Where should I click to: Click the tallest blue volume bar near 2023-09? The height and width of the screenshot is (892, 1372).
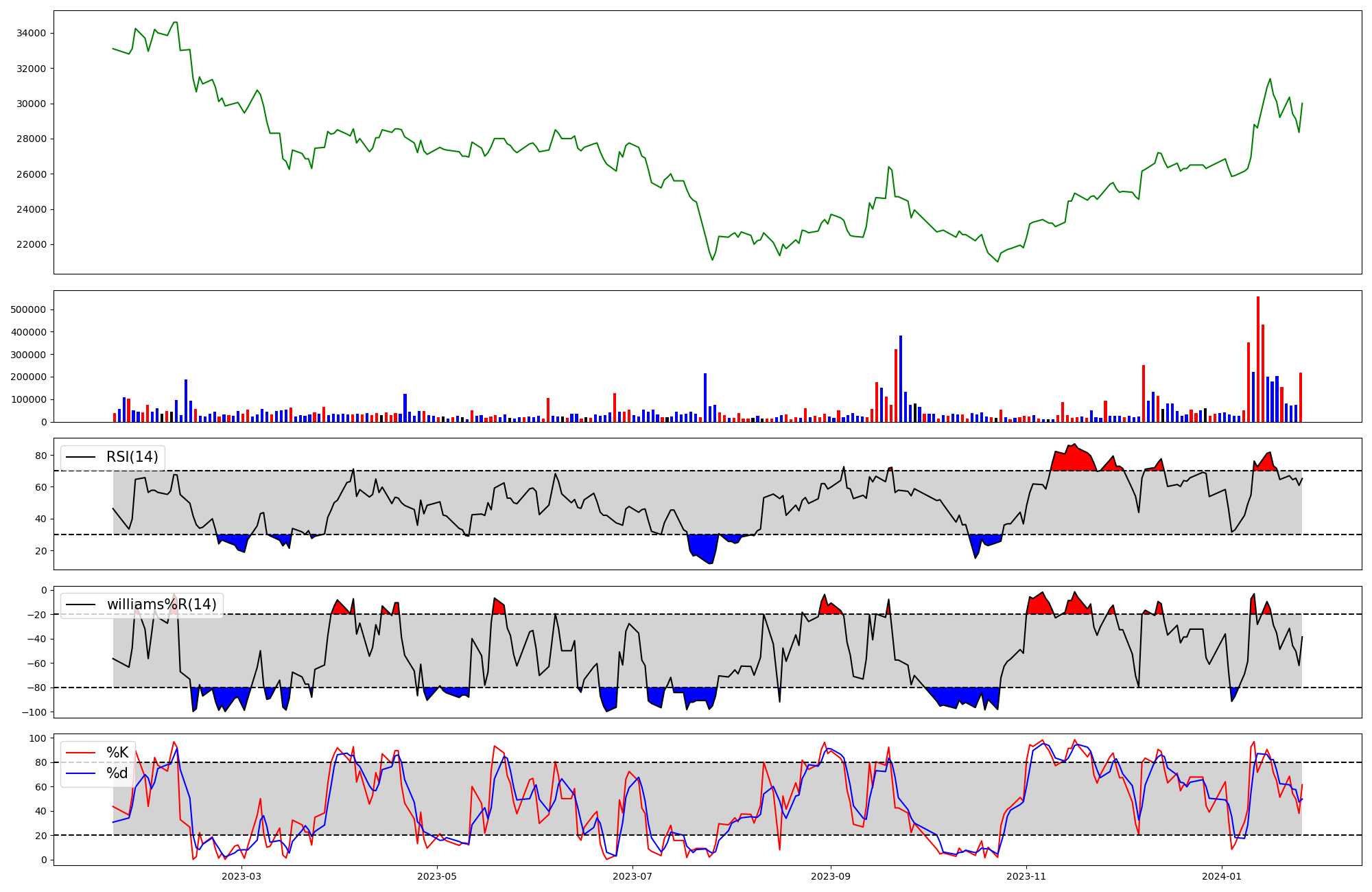[901, 379]
